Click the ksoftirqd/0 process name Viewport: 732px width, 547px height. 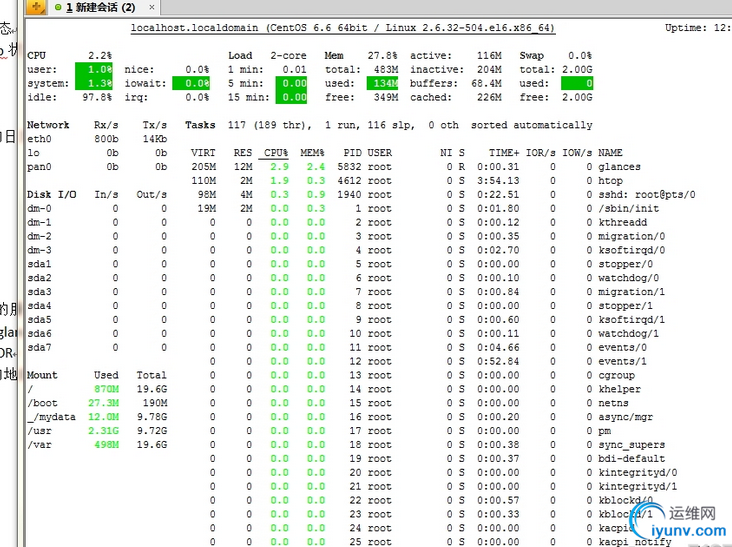632,250
